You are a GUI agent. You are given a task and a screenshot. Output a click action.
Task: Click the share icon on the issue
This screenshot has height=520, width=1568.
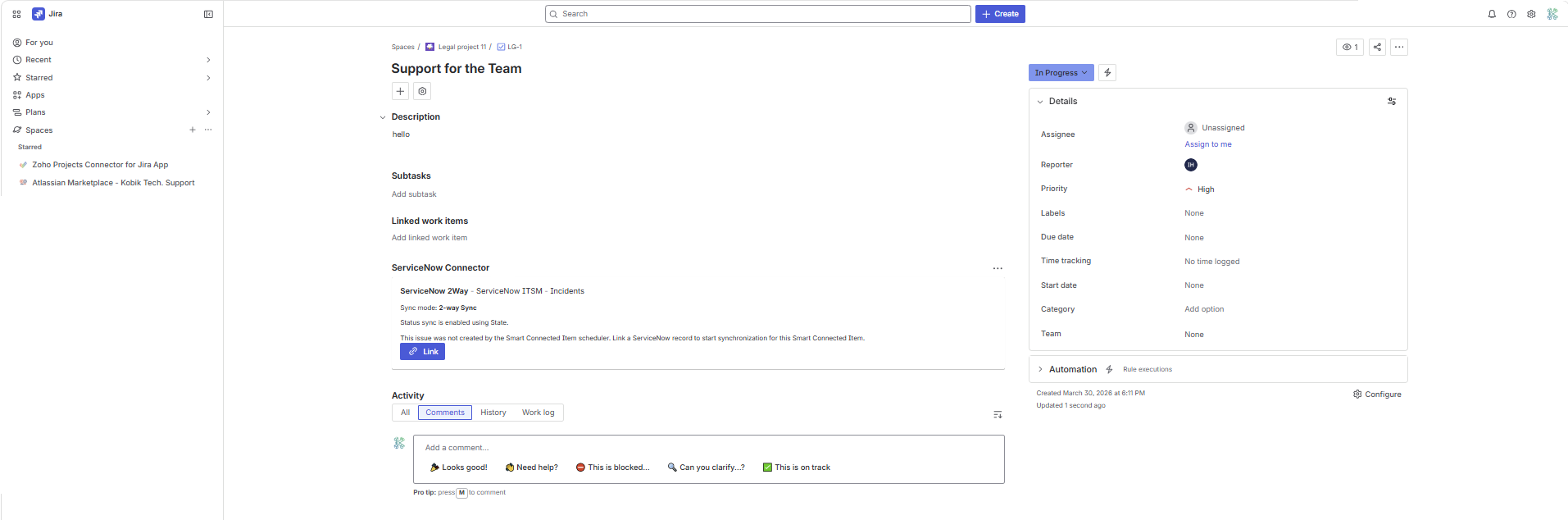[x=1377, y=47]
